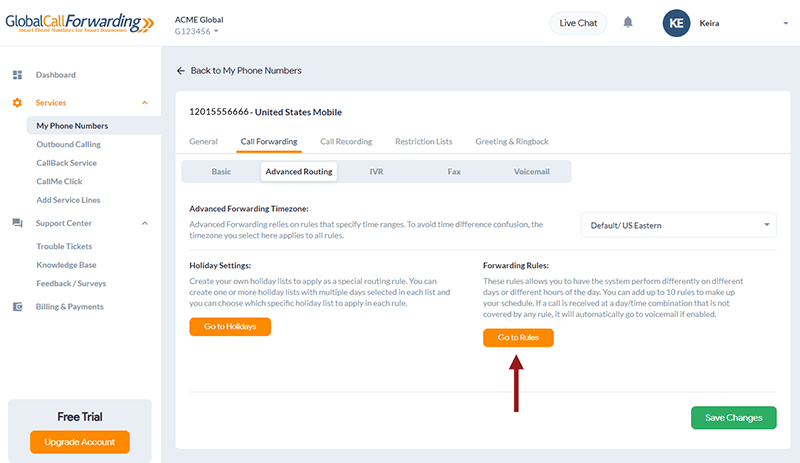Image resolution: width=800 pixels, height=463 pixels.
Task: Open the Call Recording tab
Action: (346, 141)
